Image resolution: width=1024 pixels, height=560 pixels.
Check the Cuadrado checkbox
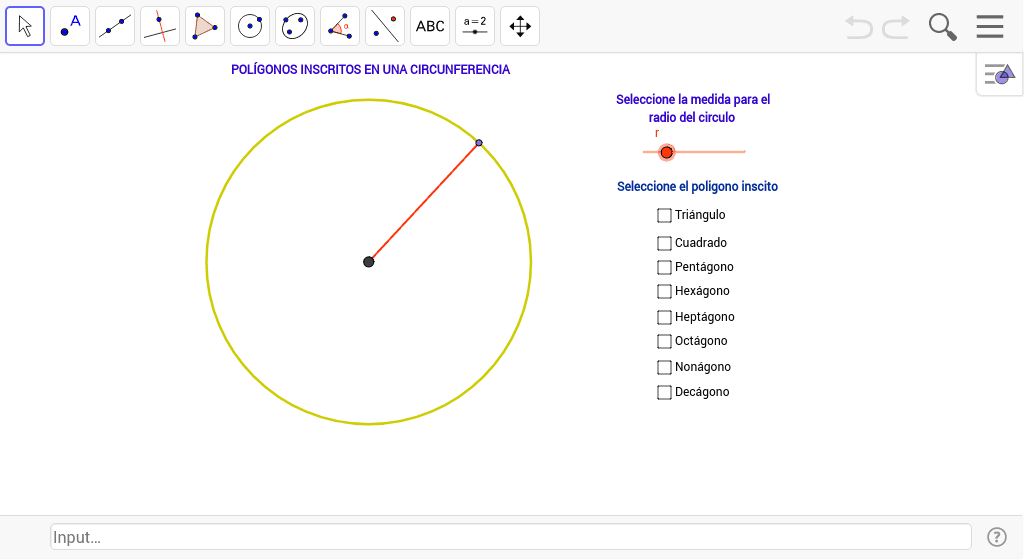tap(664, 243)
